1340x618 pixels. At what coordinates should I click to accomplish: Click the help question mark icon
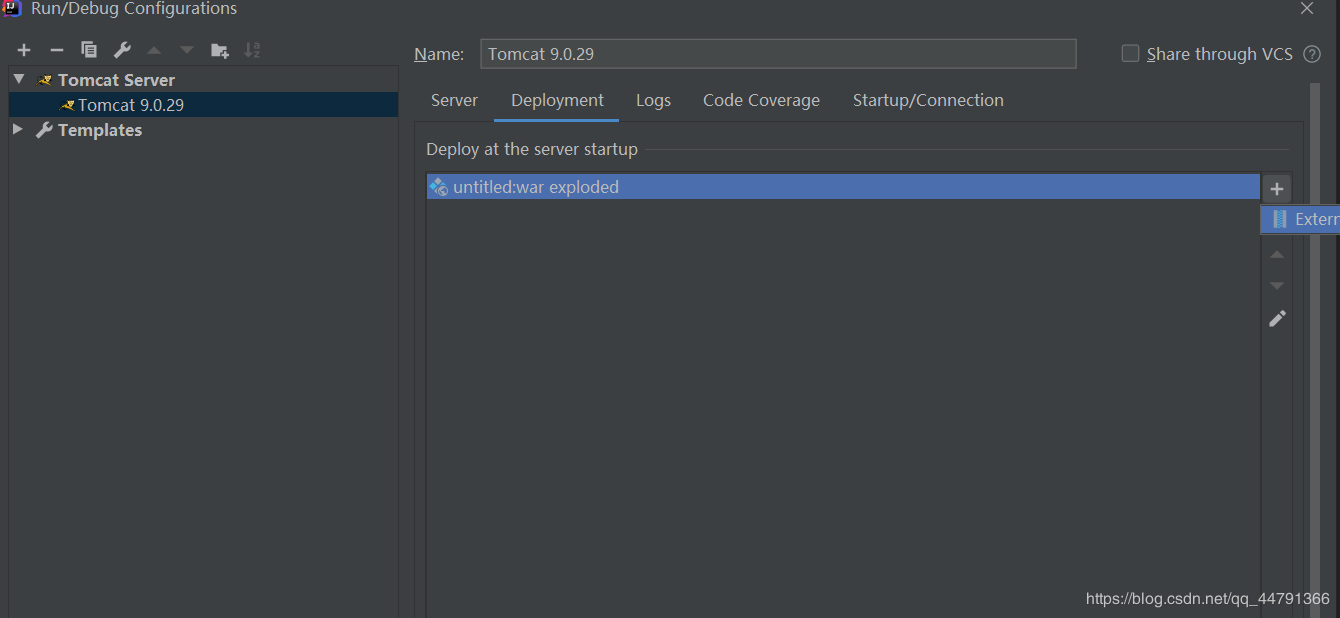coord(1312,54)
